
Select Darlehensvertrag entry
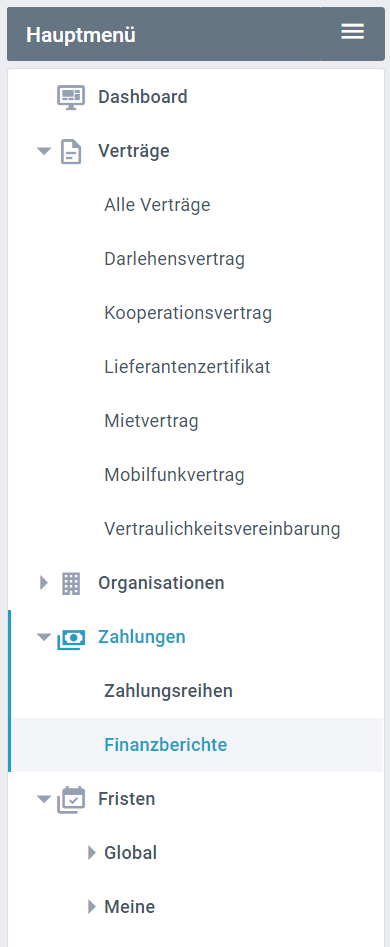point(174,259)
